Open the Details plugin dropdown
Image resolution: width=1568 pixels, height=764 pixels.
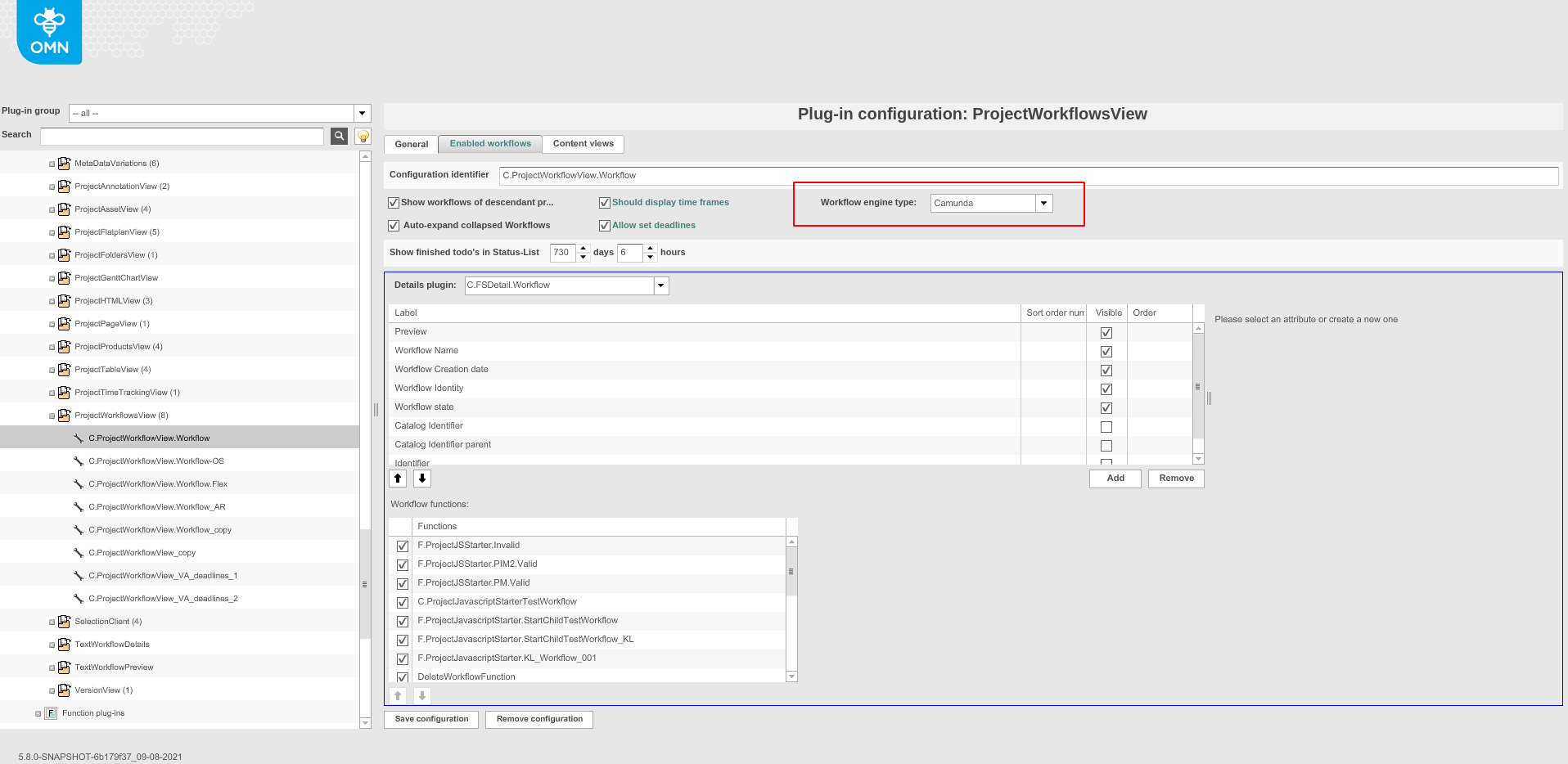[x=661, y=285]
